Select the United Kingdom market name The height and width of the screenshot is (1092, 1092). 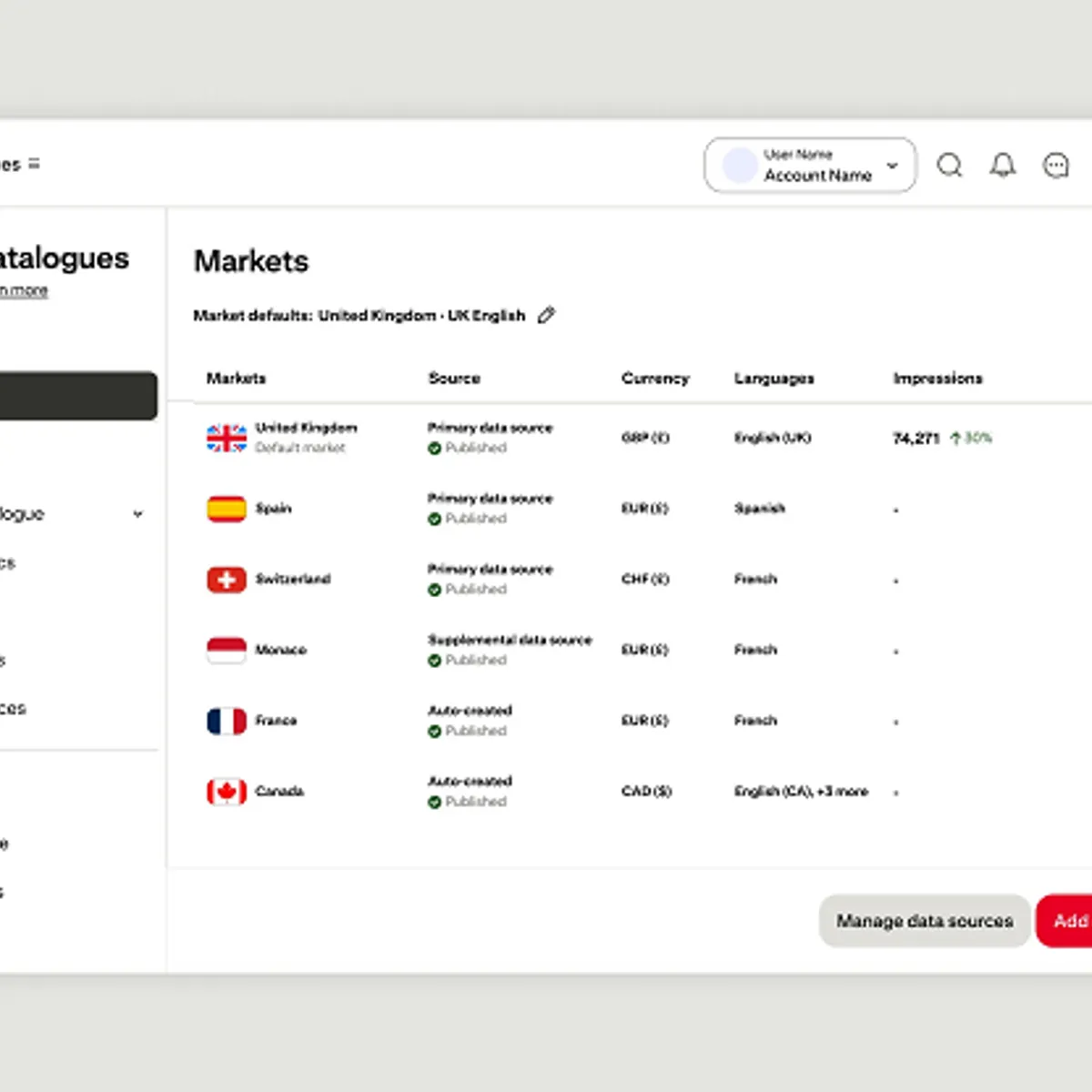click(x=306, y=428)
